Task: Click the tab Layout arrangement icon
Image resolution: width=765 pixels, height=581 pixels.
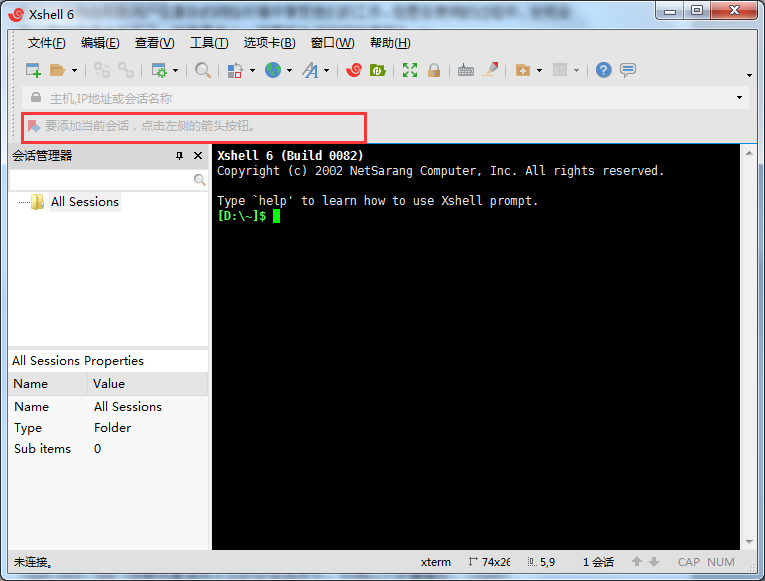Action: tap(560, 70)
